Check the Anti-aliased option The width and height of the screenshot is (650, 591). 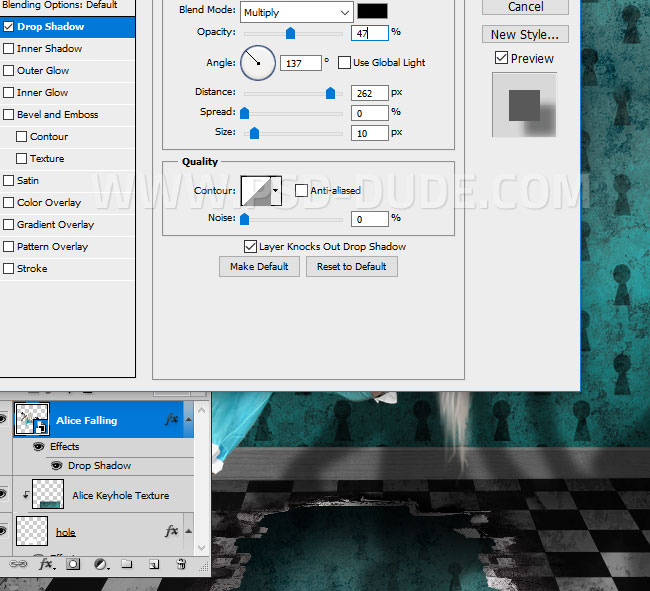(301, 190)
